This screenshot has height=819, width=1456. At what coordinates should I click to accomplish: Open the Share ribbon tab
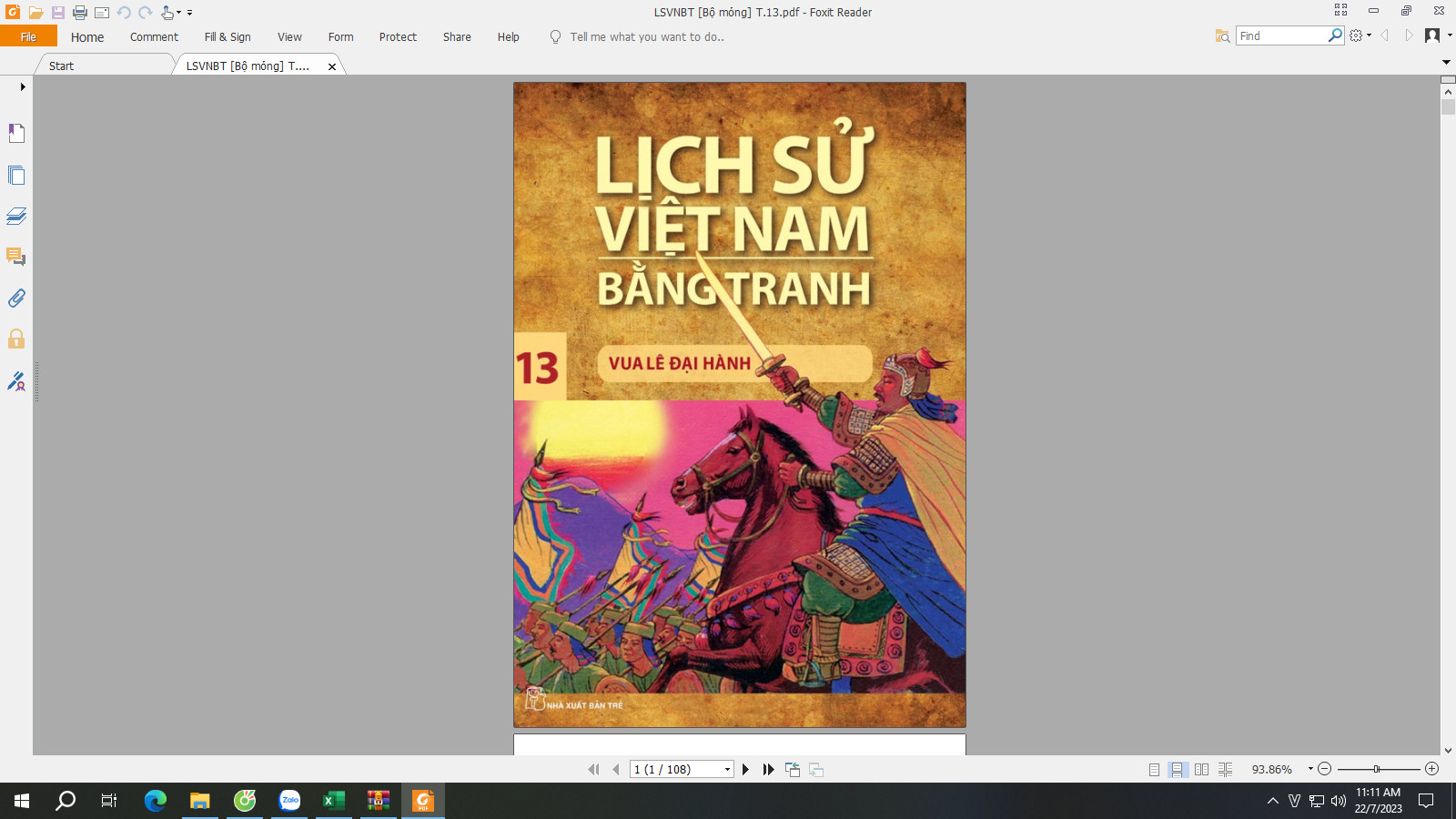coord(457,37)
